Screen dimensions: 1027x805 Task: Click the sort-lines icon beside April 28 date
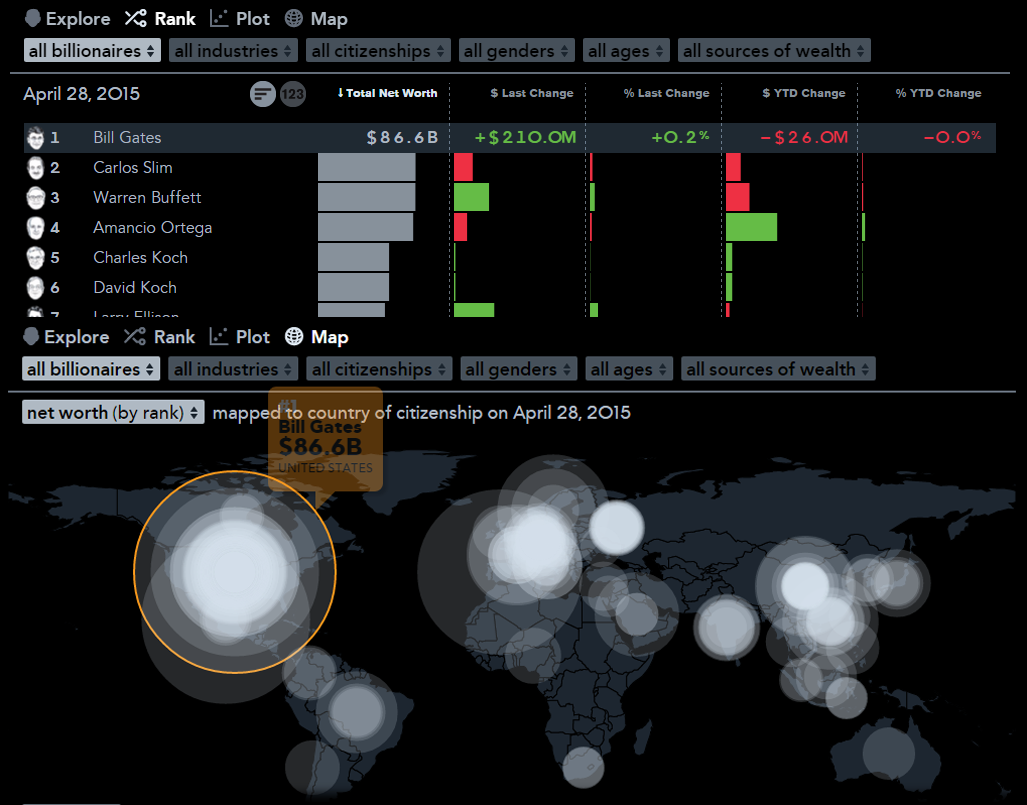[x=262, y=94]
